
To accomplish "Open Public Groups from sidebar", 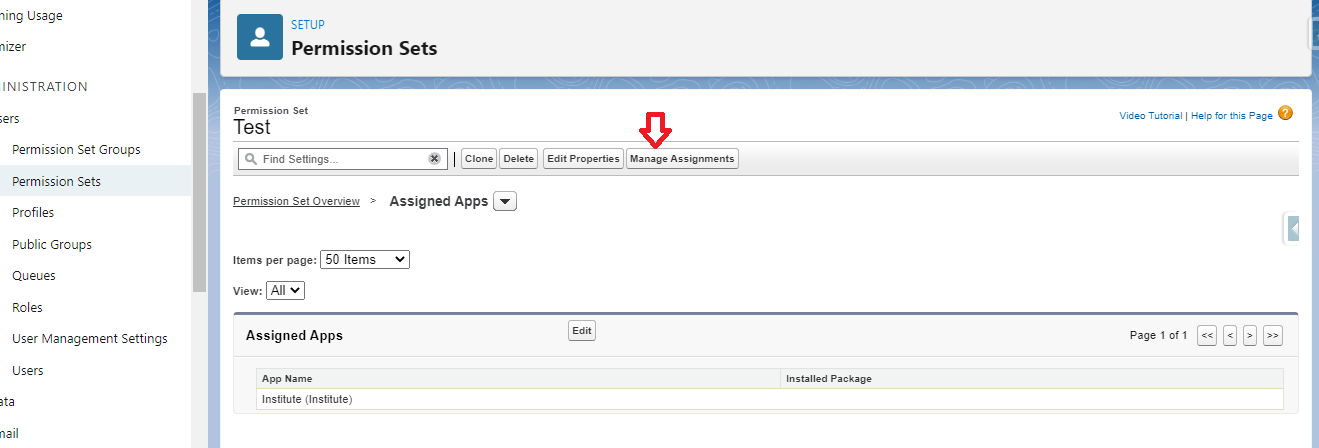I will coord(52,244).
